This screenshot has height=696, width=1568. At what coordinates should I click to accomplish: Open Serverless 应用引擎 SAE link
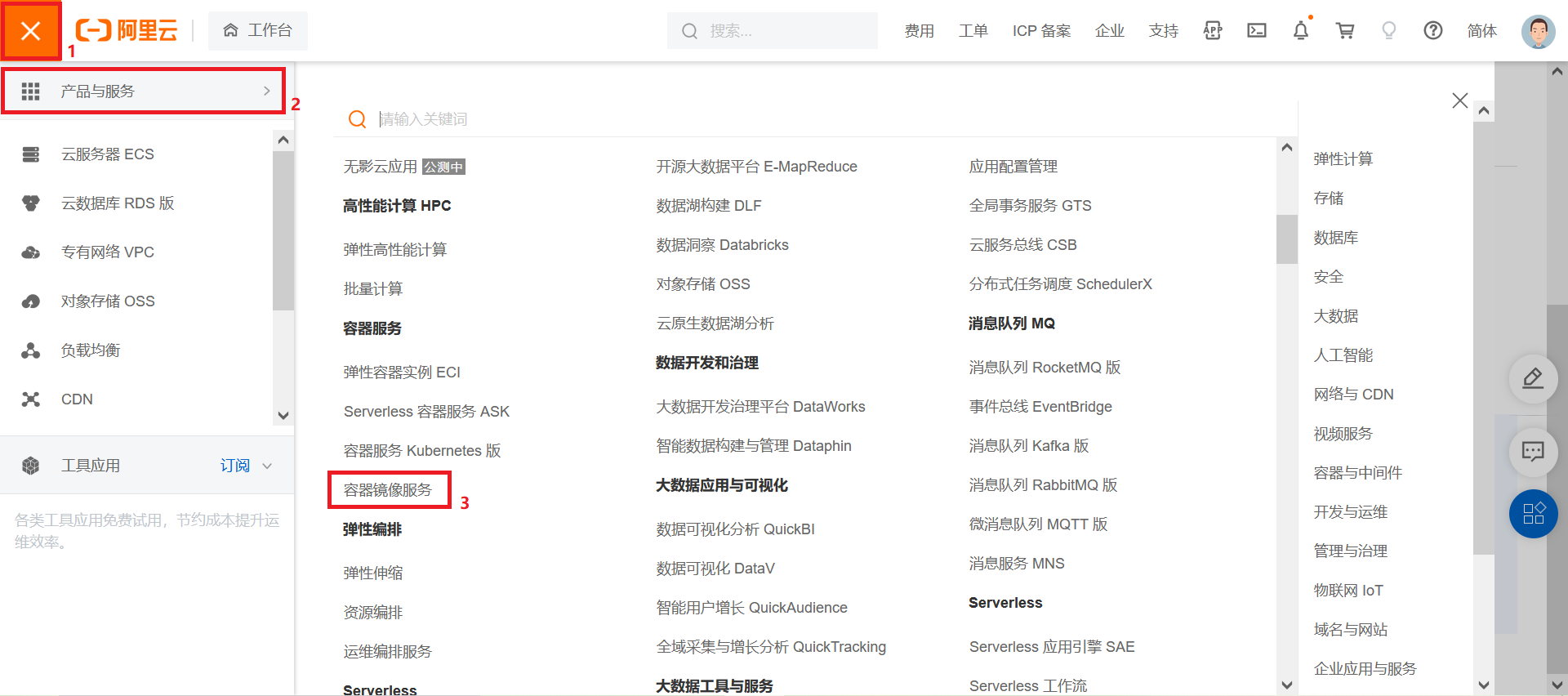(x=1052, y=647)
